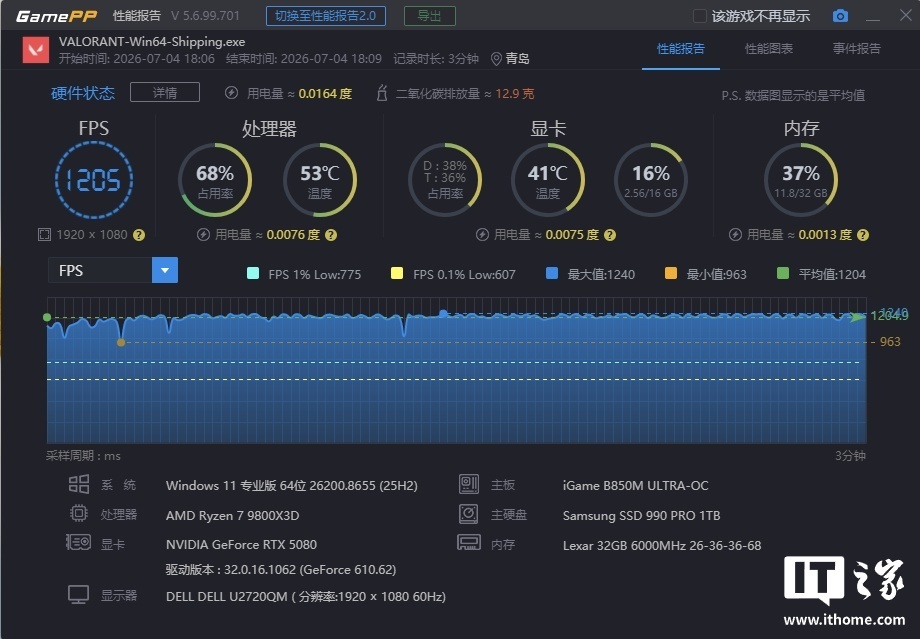Click the 采样周期 : ms label
The width and height of the screenshot is (920, 639).
coord(83,455)
